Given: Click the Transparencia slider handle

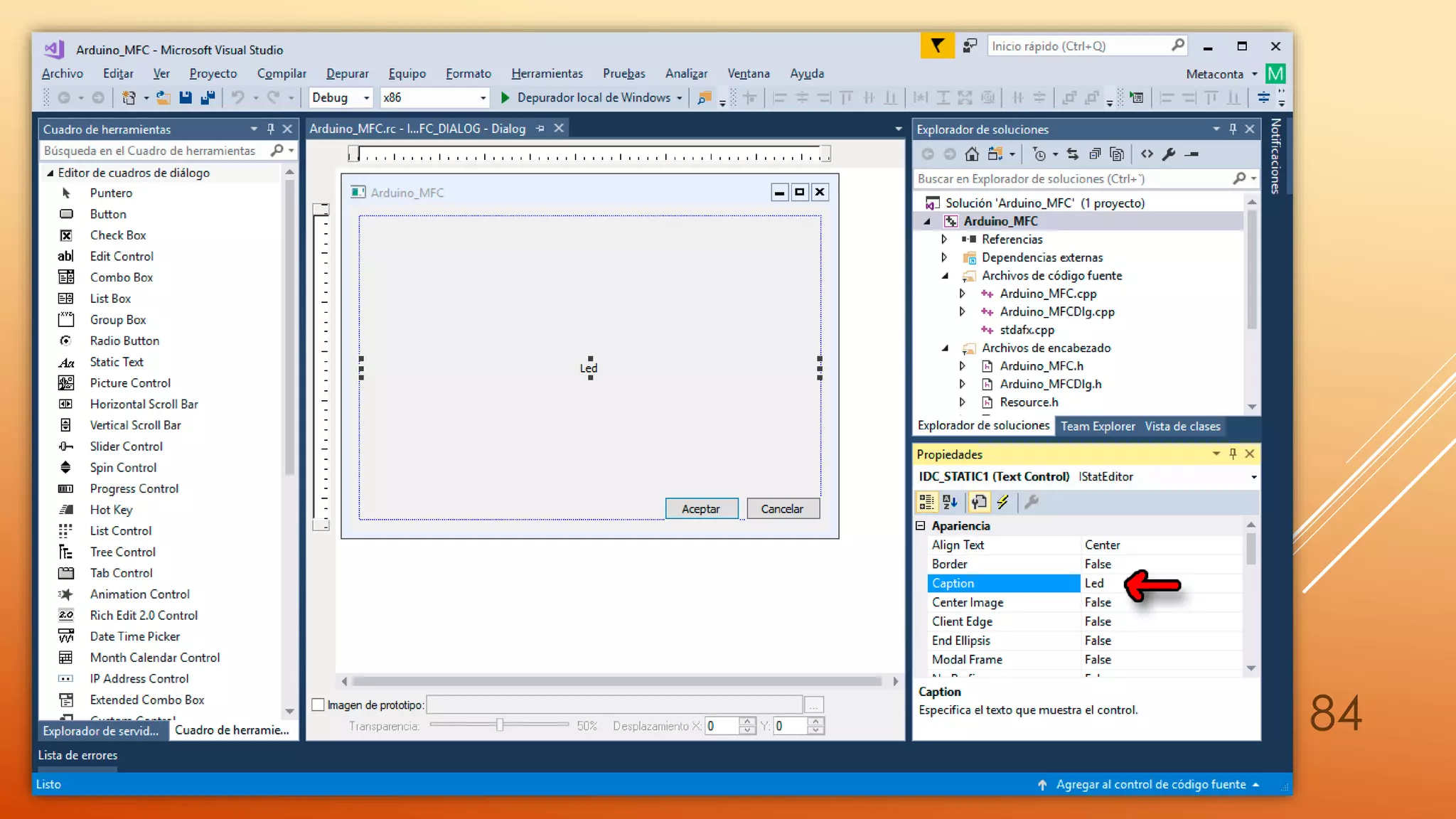Looking at the screenshot, I should [500, 725].
